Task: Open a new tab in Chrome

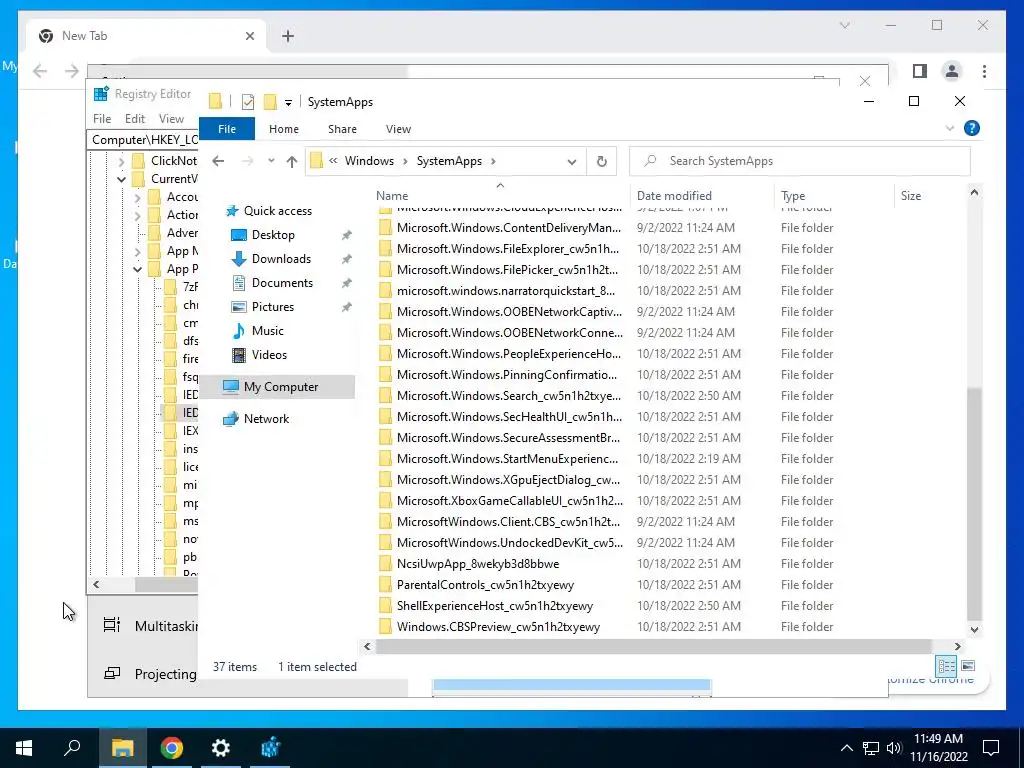Action: pyautogui.click(x=288, y=36)
